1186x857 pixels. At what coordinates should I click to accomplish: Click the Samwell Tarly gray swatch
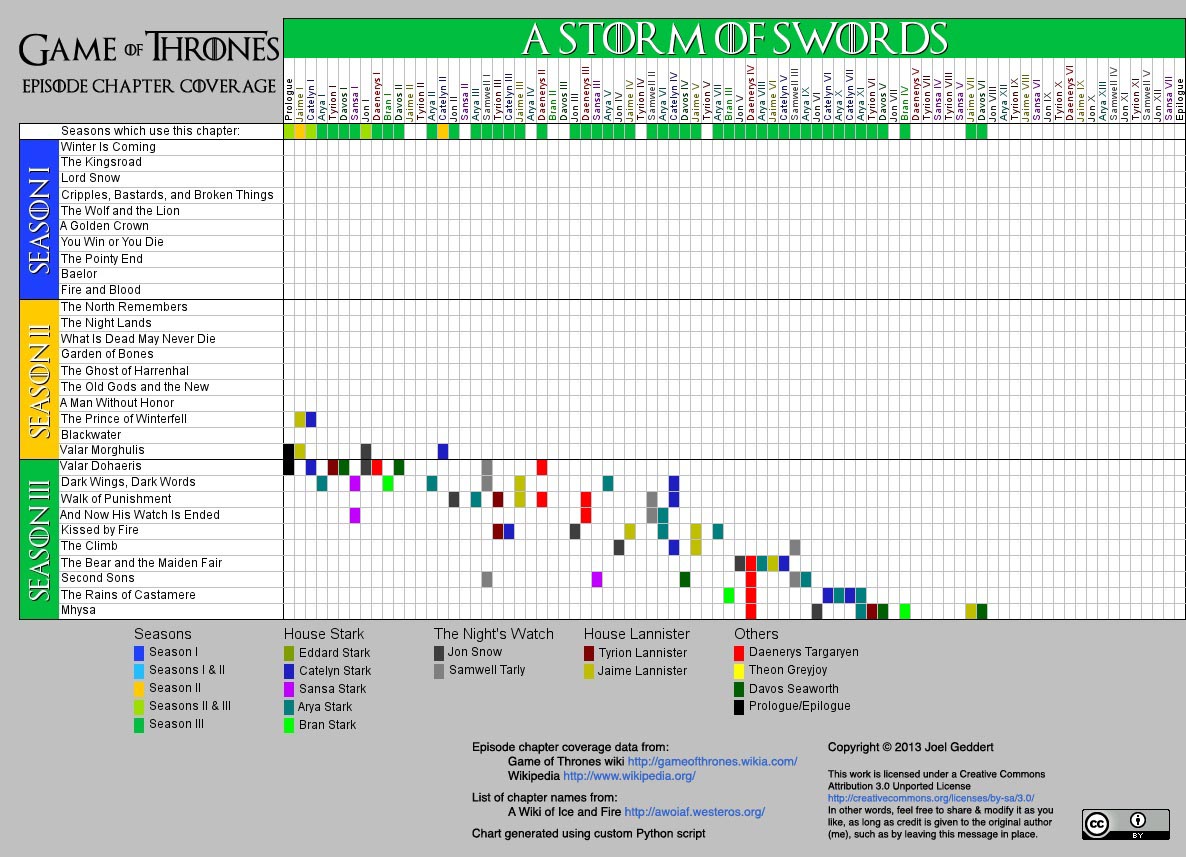click(439, 671)
